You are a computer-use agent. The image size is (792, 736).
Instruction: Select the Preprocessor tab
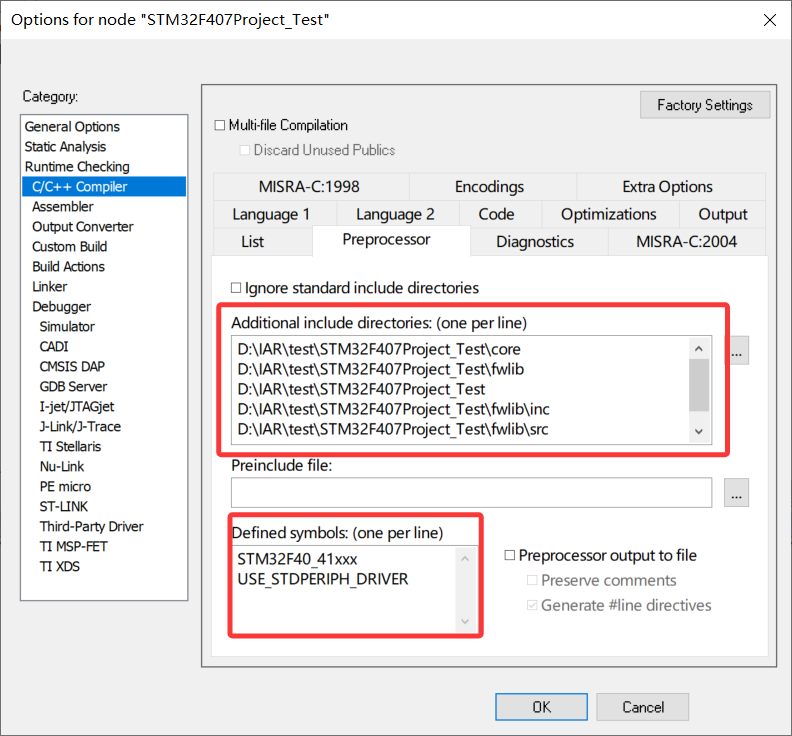point(386,240)
